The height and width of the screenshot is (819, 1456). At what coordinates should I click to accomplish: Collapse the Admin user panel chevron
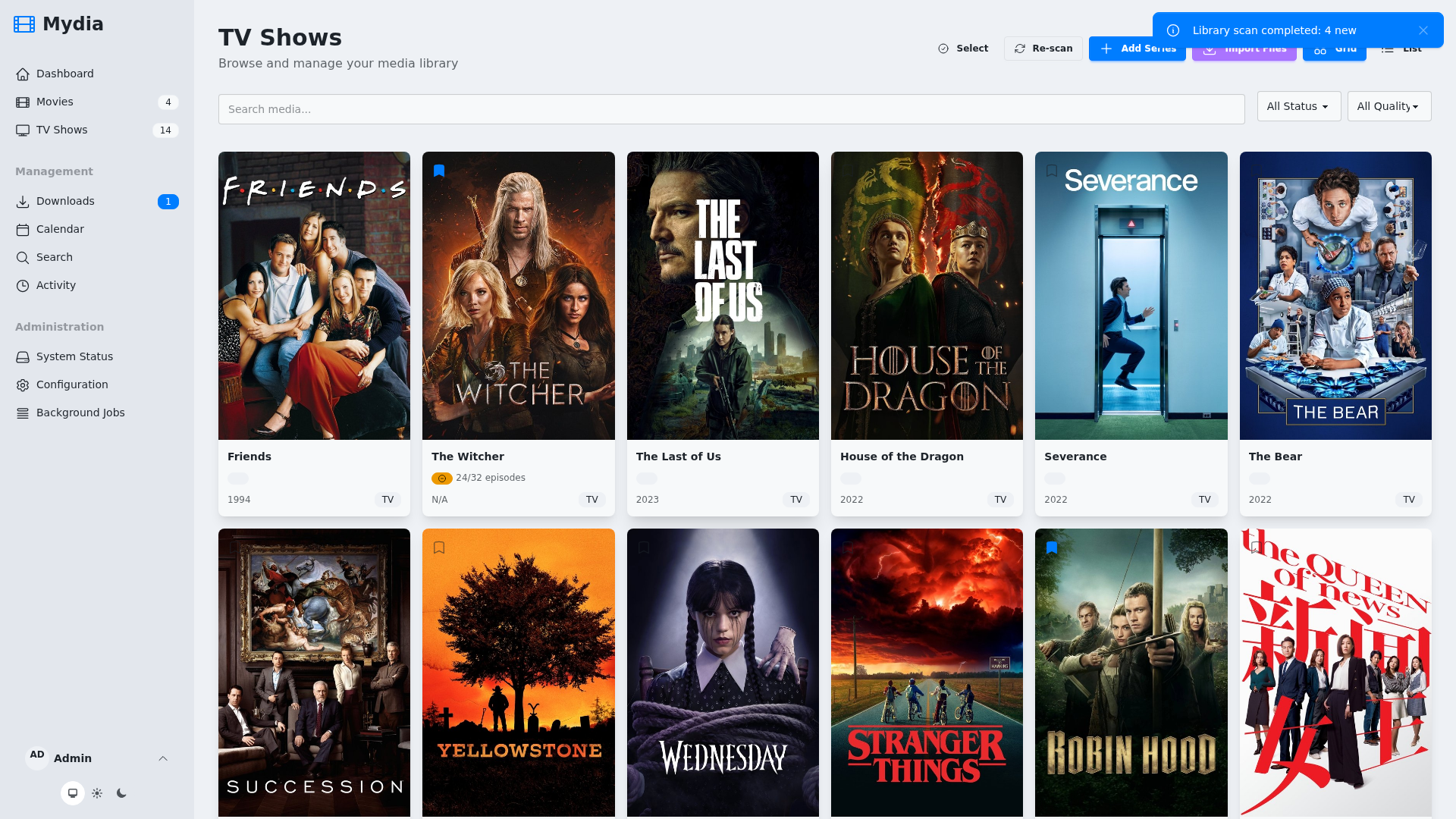click(x=162, y=758)
